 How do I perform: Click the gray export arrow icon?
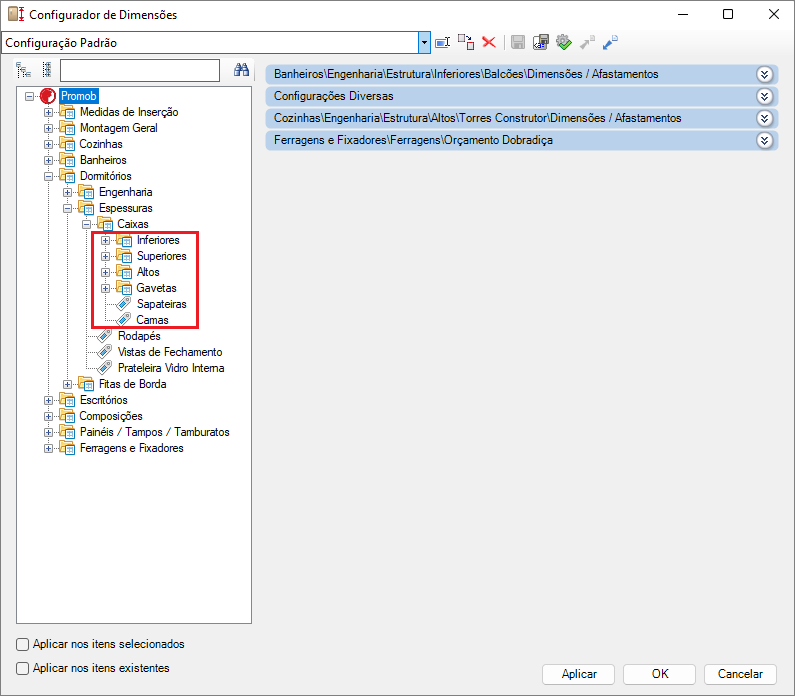[587, 42]
